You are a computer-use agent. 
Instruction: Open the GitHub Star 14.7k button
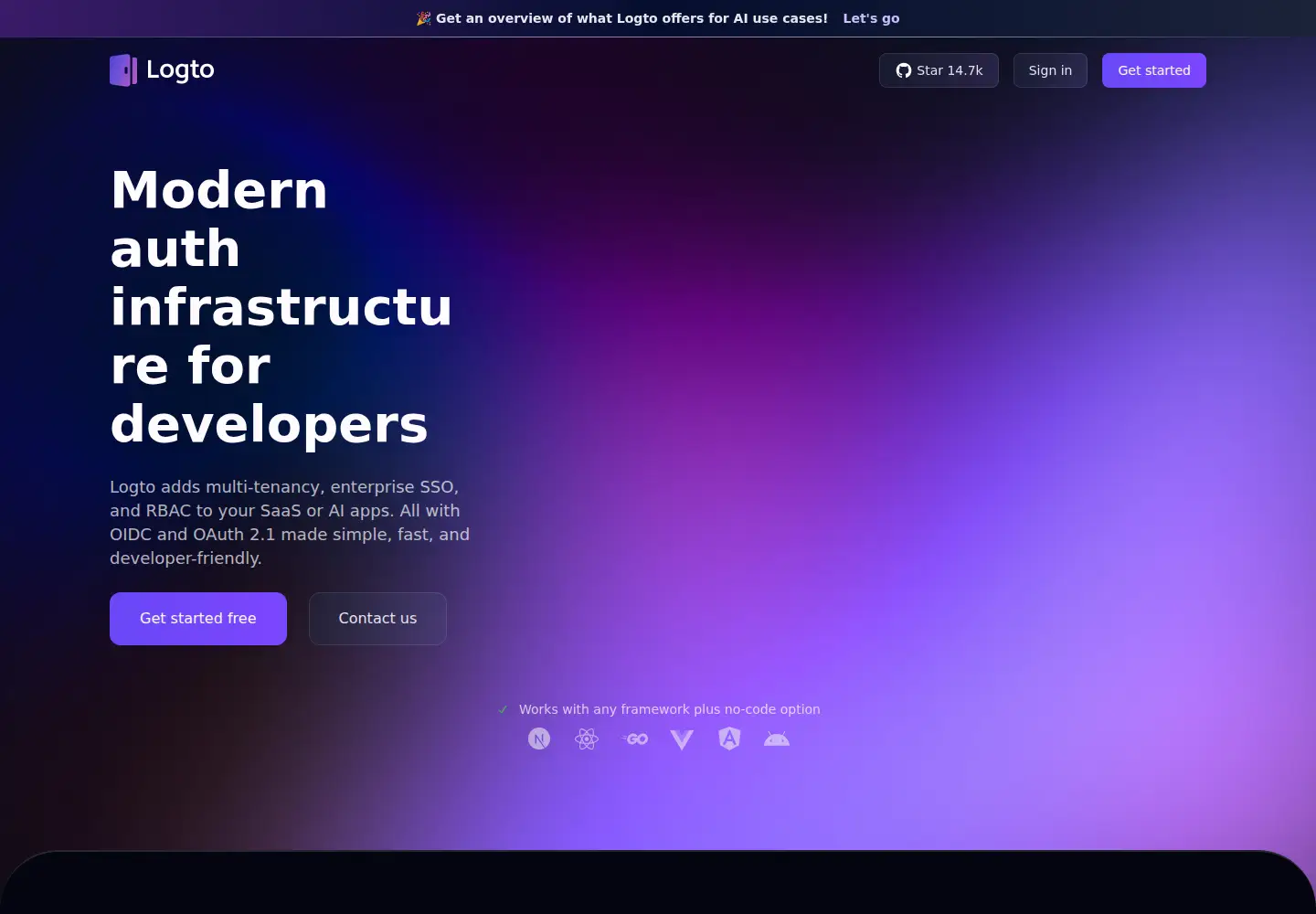coord(939,70)
